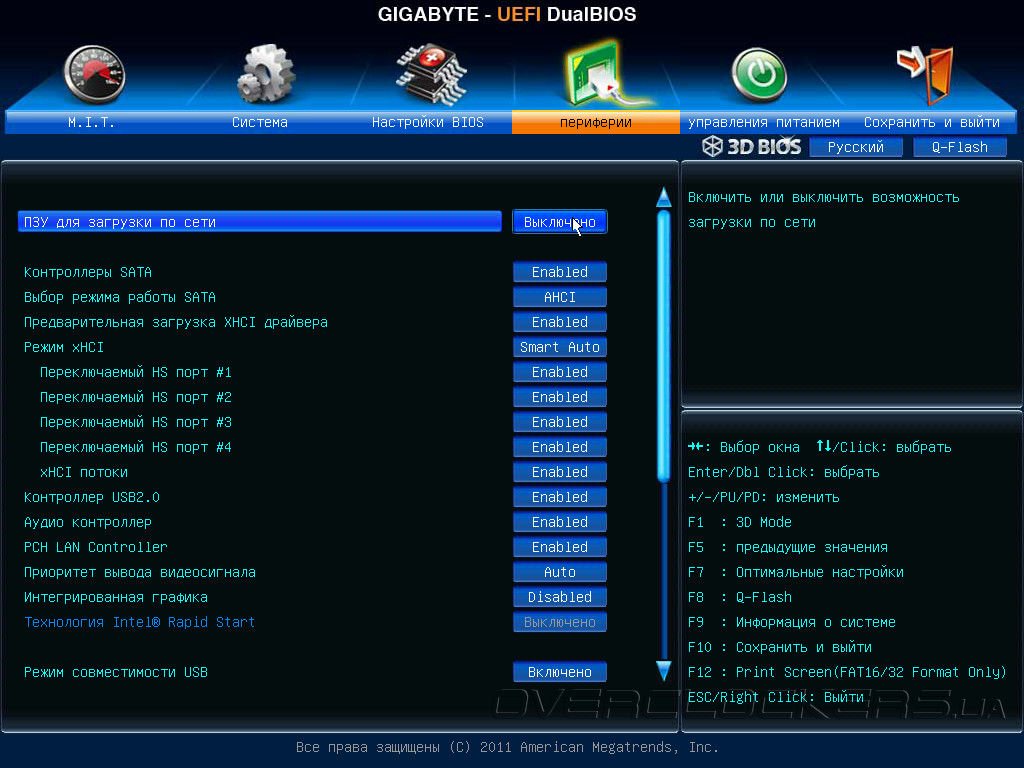Image resolution: width=1024 pixels, height=768 pixels.
Task: Open the управления питанием tab
Action: [763, 122]
